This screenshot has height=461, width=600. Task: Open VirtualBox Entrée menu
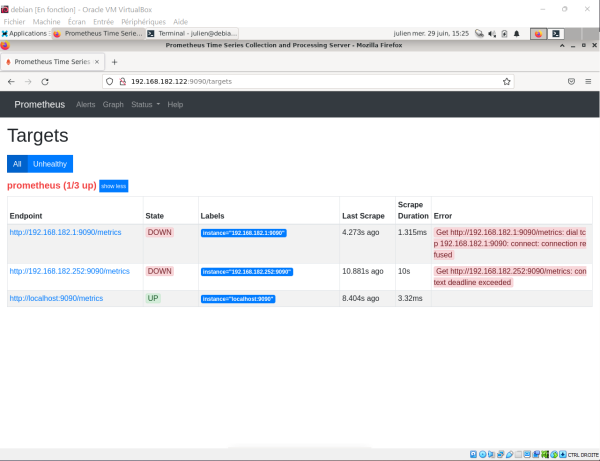tap(103, 22)
